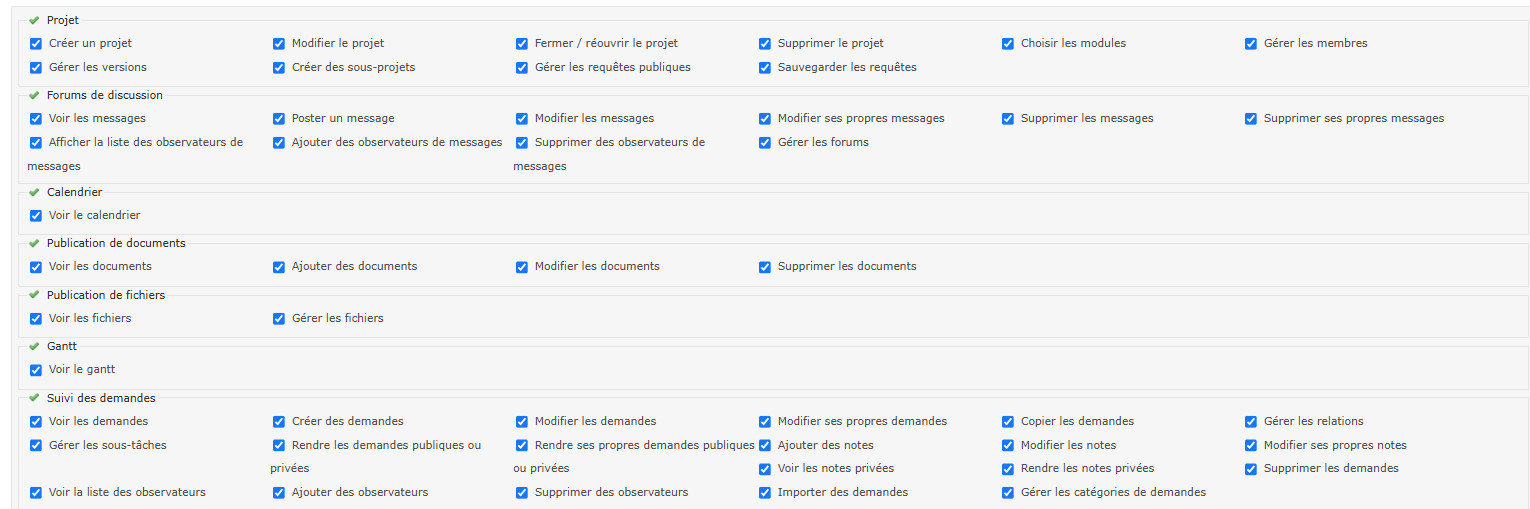Uncheck the 'Voir le calendrier' checkbox
The image size is (1530, 509).
36,216
